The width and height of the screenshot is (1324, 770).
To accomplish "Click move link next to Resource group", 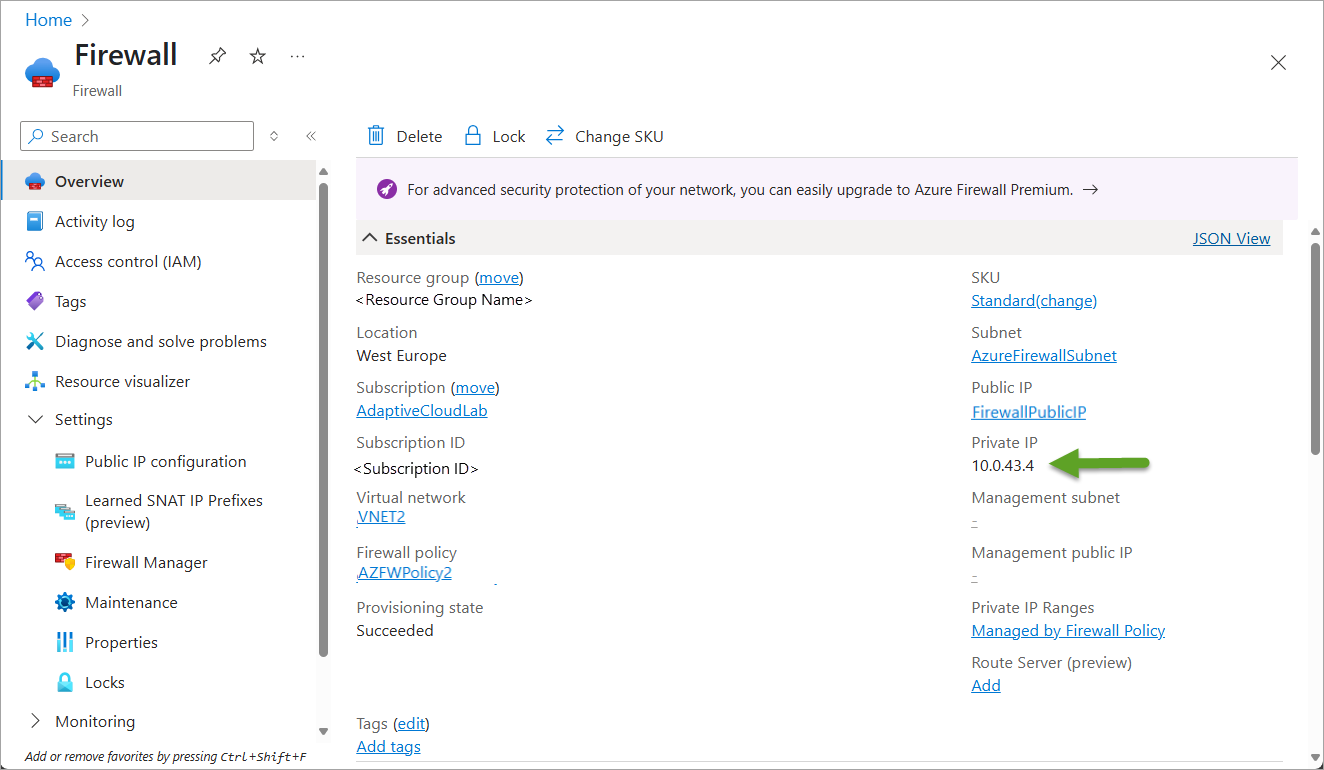I will pyautogui.click(x=499, y=277).
